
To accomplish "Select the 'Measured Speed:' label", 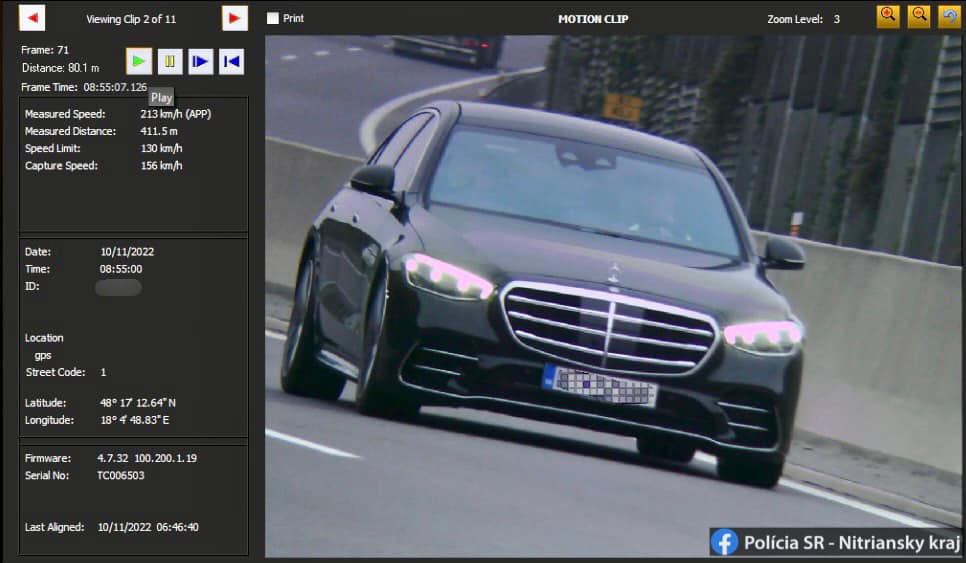I will pyautogui.click(x=65, y=114).
